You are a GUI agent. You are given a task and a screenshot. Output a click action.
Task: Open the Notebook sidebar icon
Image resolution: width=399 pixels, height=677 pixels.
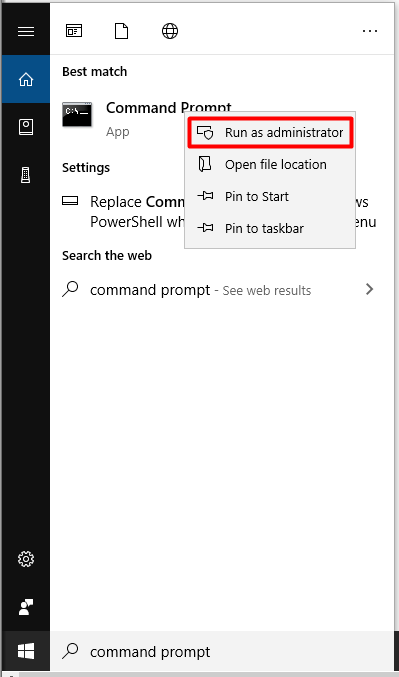pyautogui.click(x=26, y=127)
